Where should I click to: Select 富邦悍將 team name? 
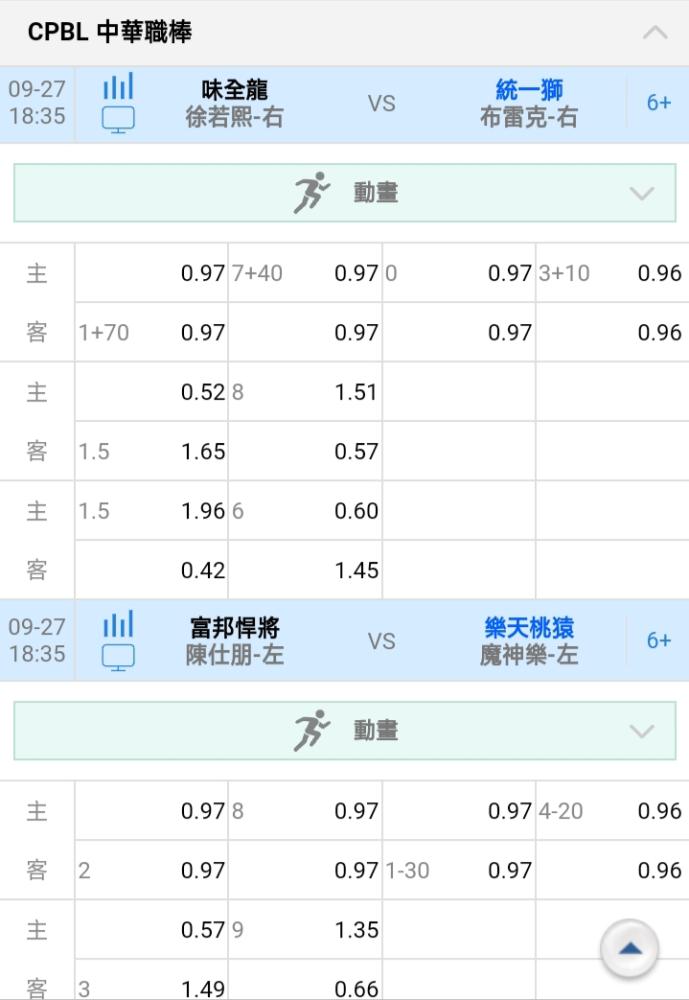pyautogui.click(x=234, y=628)
